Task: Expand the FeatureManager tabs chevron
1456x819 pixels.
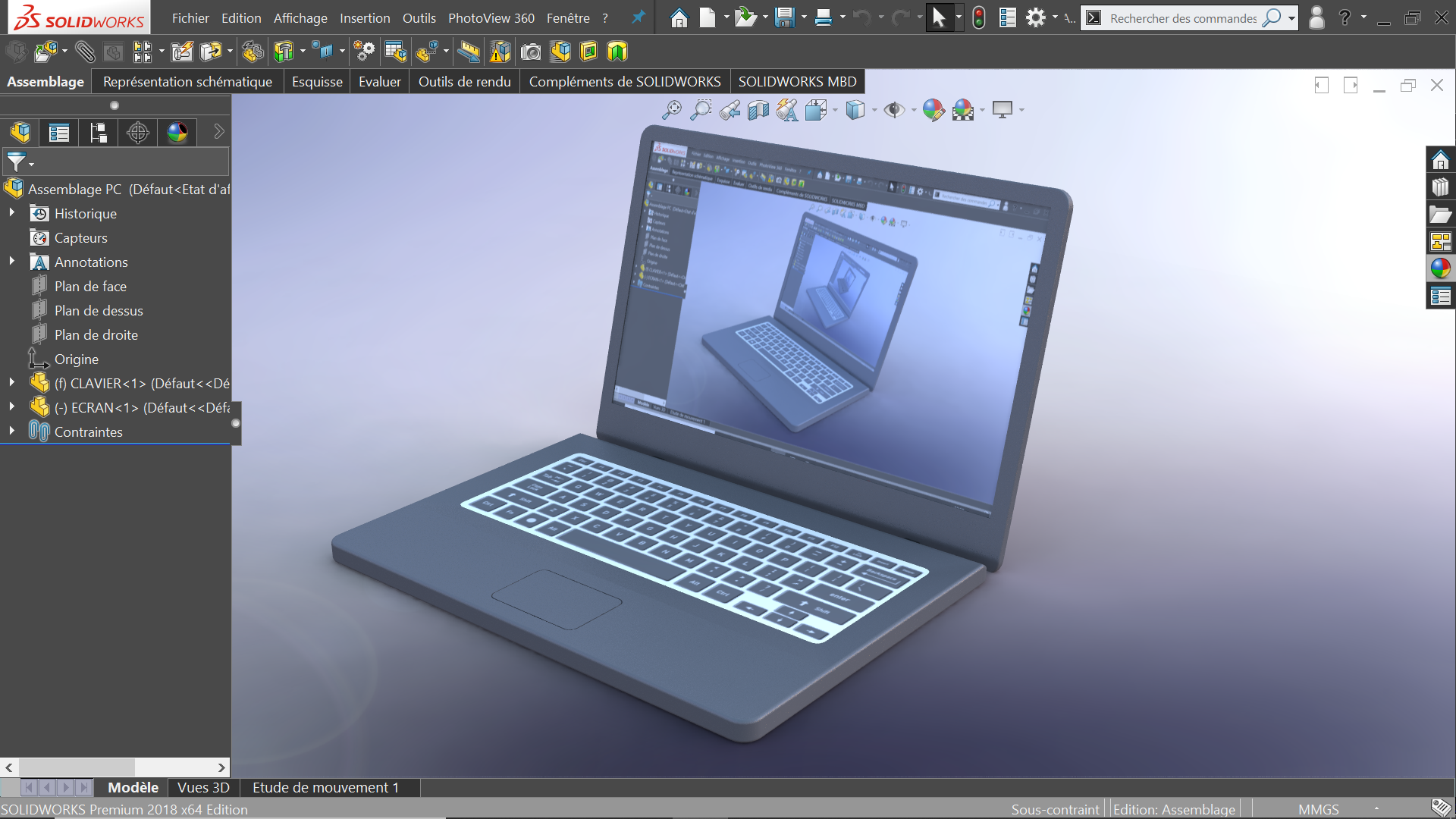Action: (218, 132)
